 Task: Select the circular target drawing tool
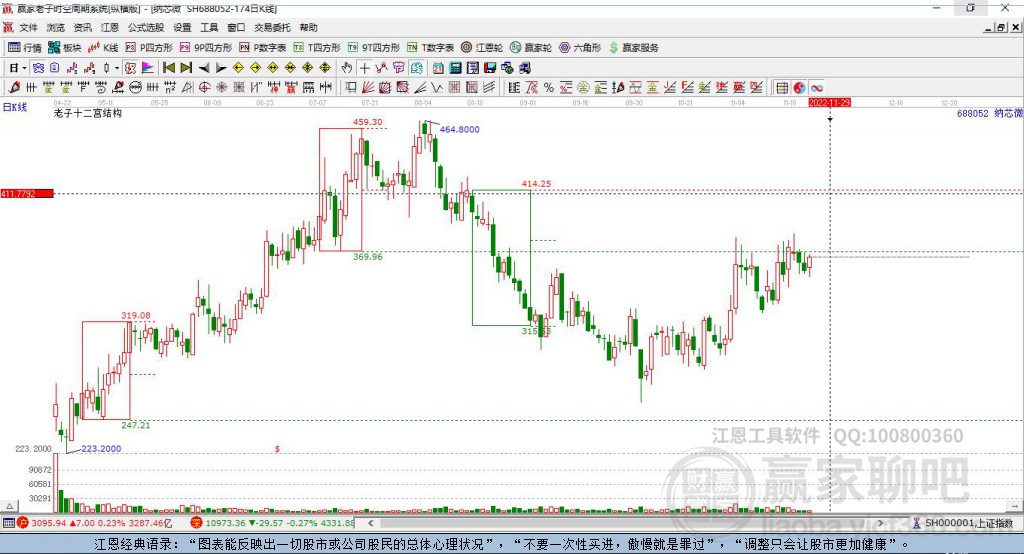[204, 88]
